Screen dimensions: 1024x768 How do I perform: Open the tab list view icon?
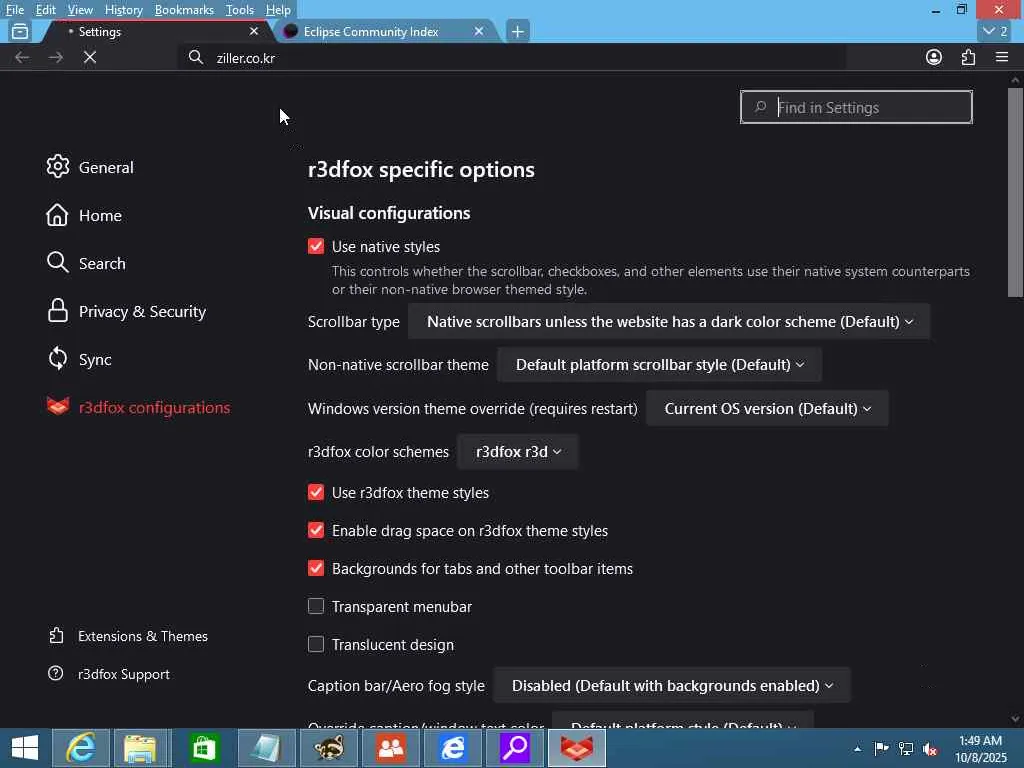(20, 31)
